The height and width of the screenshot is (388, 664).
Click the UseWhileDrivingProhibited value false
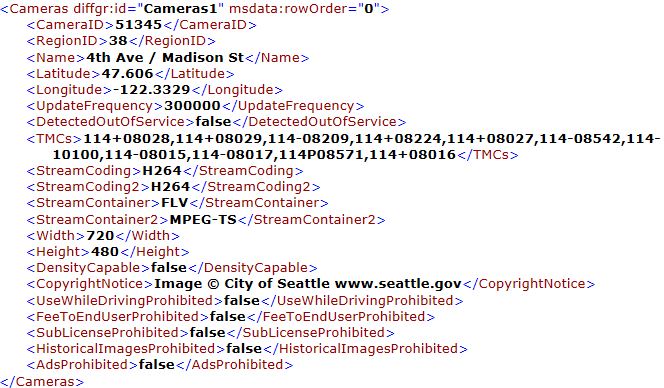(241, 300)
